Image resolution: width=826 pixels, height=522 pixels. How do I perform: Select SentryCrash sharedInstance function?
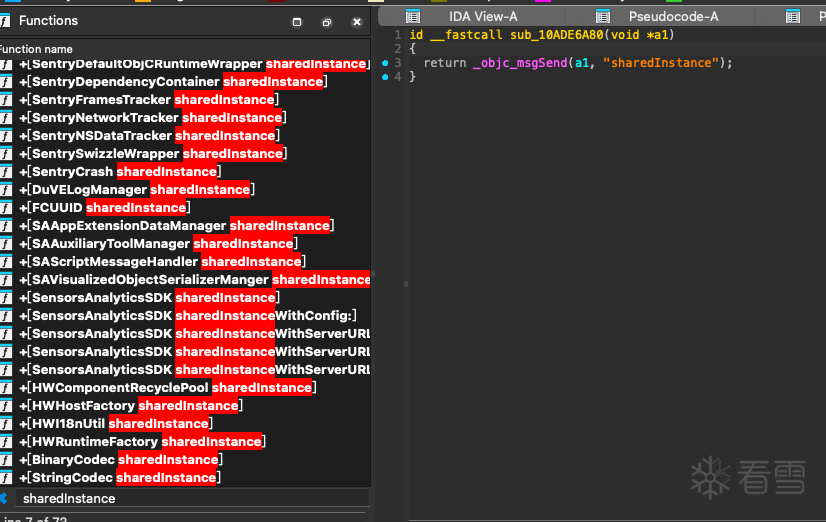point(185,171)
